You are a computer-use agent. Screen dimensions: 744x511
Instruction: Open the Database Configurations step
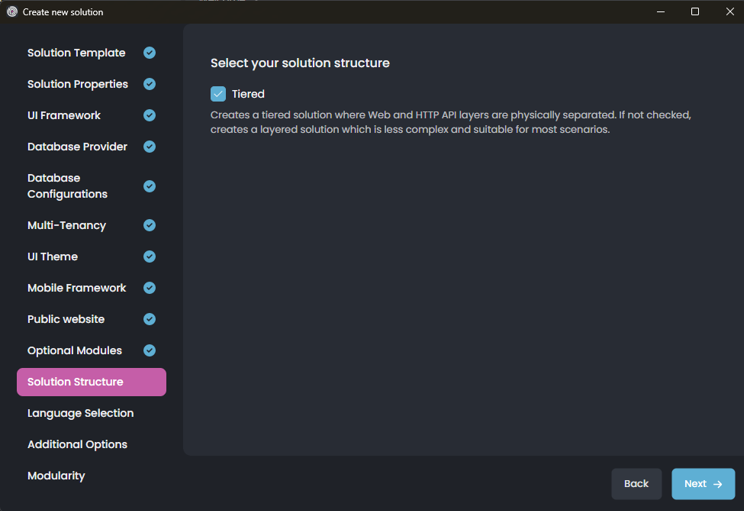[x=67, y=186]
